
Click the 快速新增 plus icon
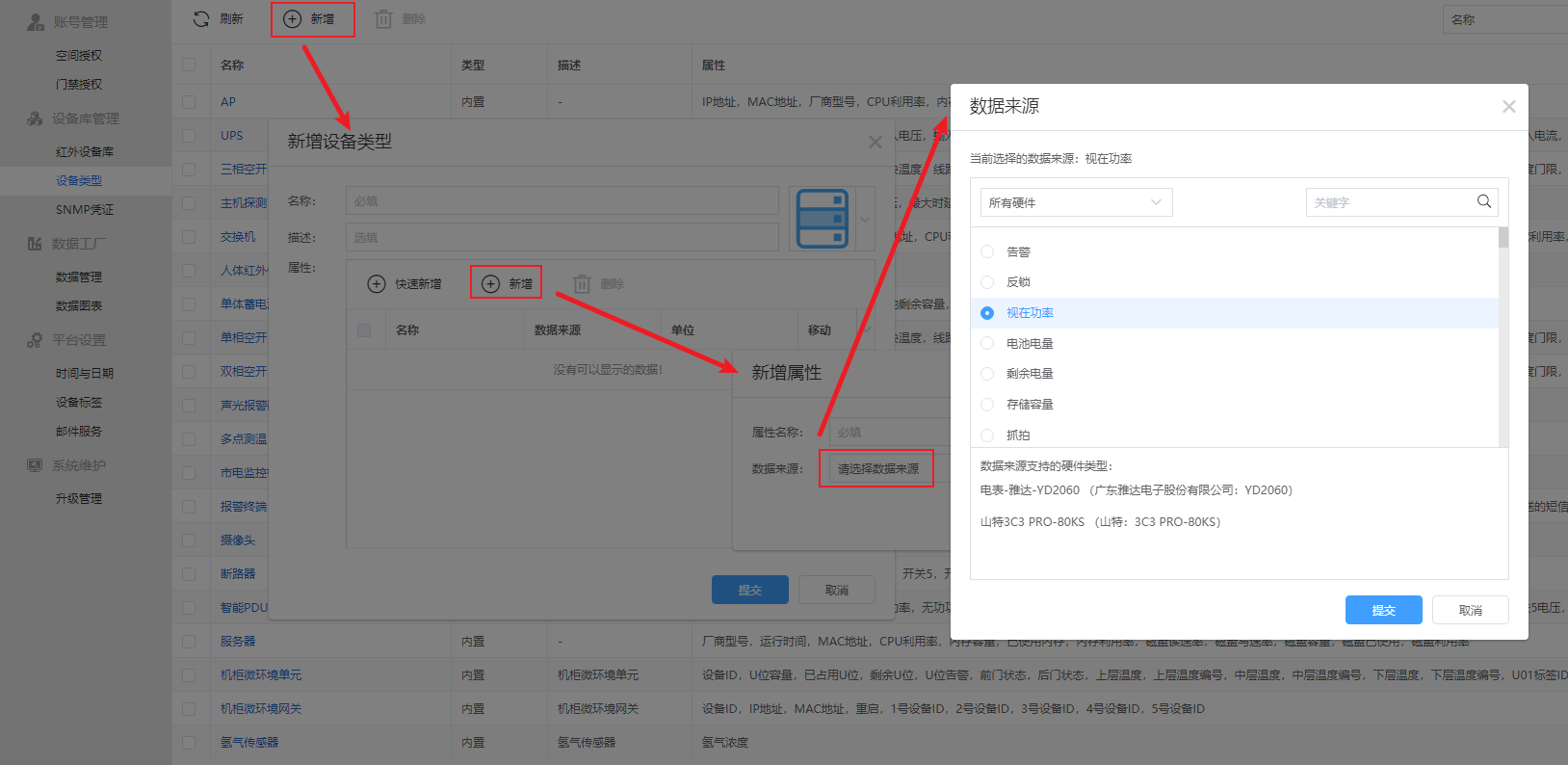tap(378, 284)
